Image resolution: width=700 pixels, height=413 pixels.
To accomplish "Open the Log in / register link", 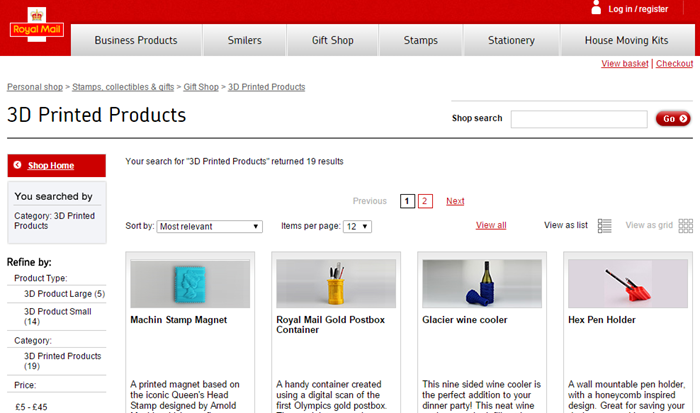I will 638,9.
